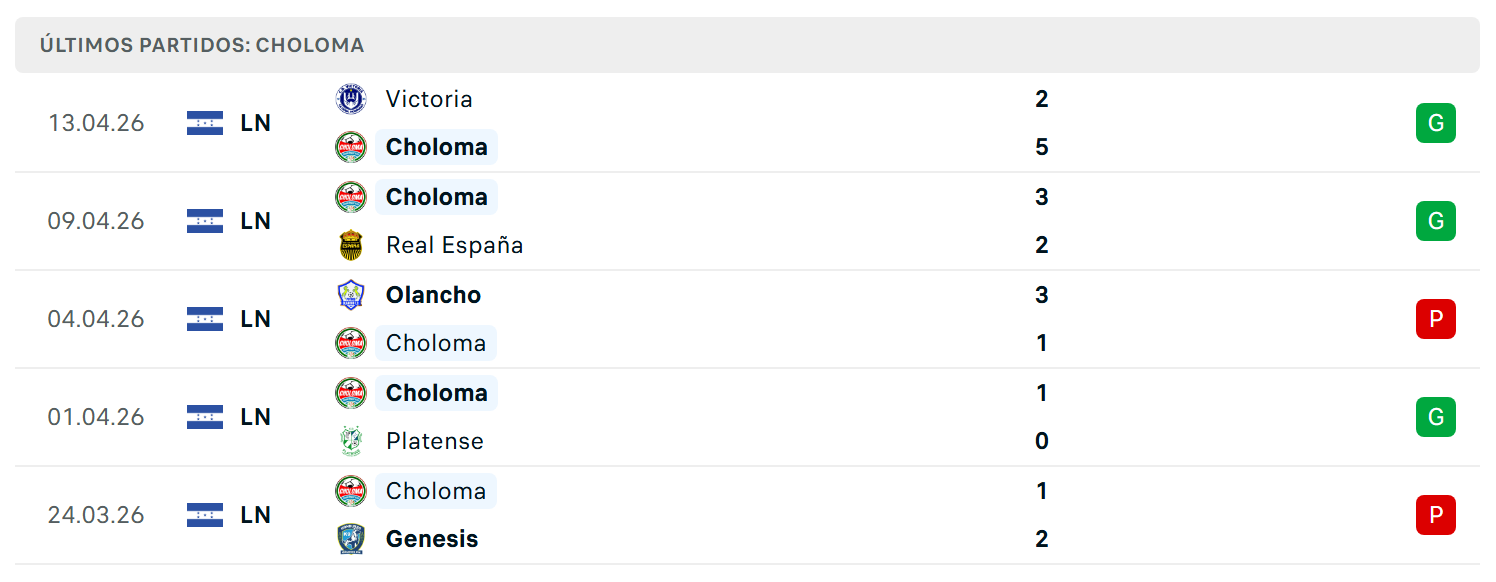Select the LN league label on 01.04.26
Viewport: 1496px width, 582px height.
pyautogui.click(x=256, y=417)
